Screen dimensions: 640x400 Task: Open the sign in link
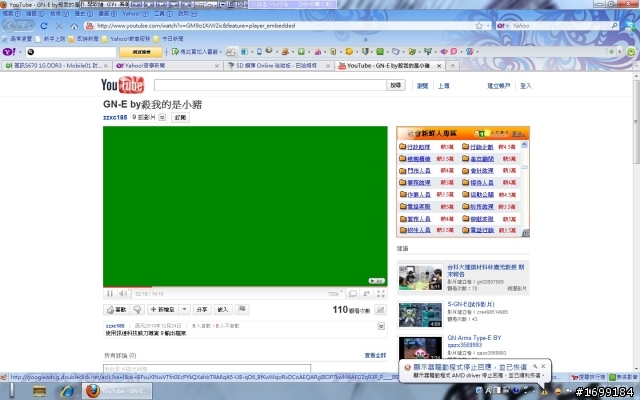point(526,86)
